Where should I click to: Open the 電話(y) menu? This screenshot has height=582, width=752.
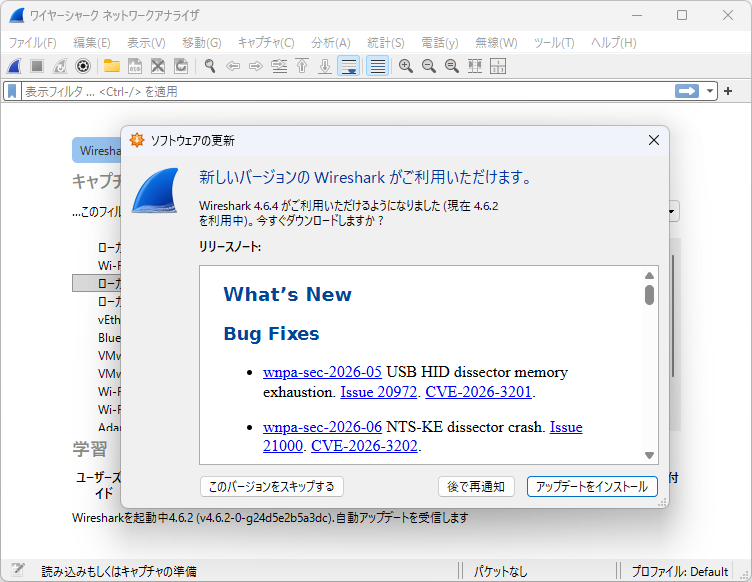point(440,43)
